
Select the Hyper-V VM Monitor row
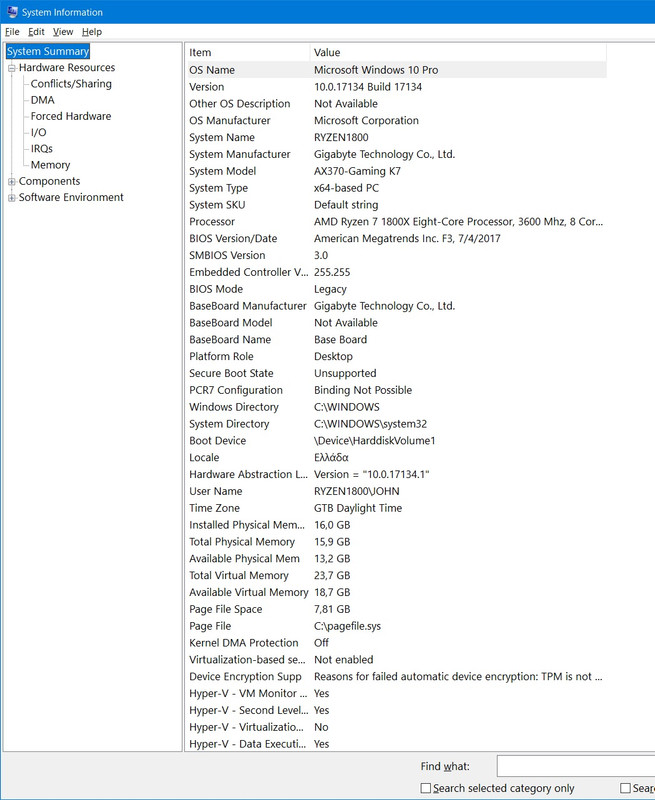tap(397, 693)
